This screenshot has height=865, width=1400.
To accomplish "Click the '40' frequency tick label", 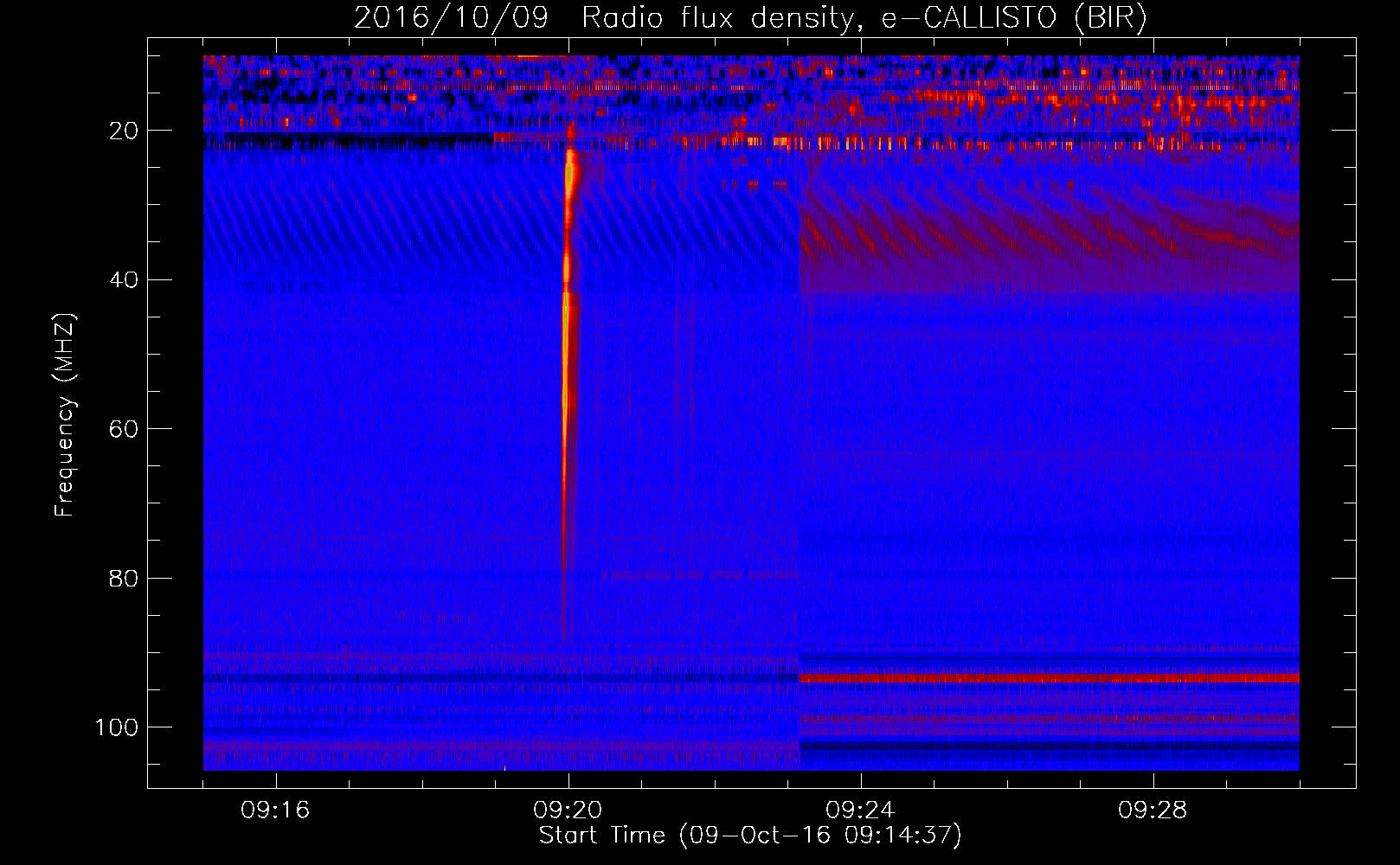I will pos(125,280).
